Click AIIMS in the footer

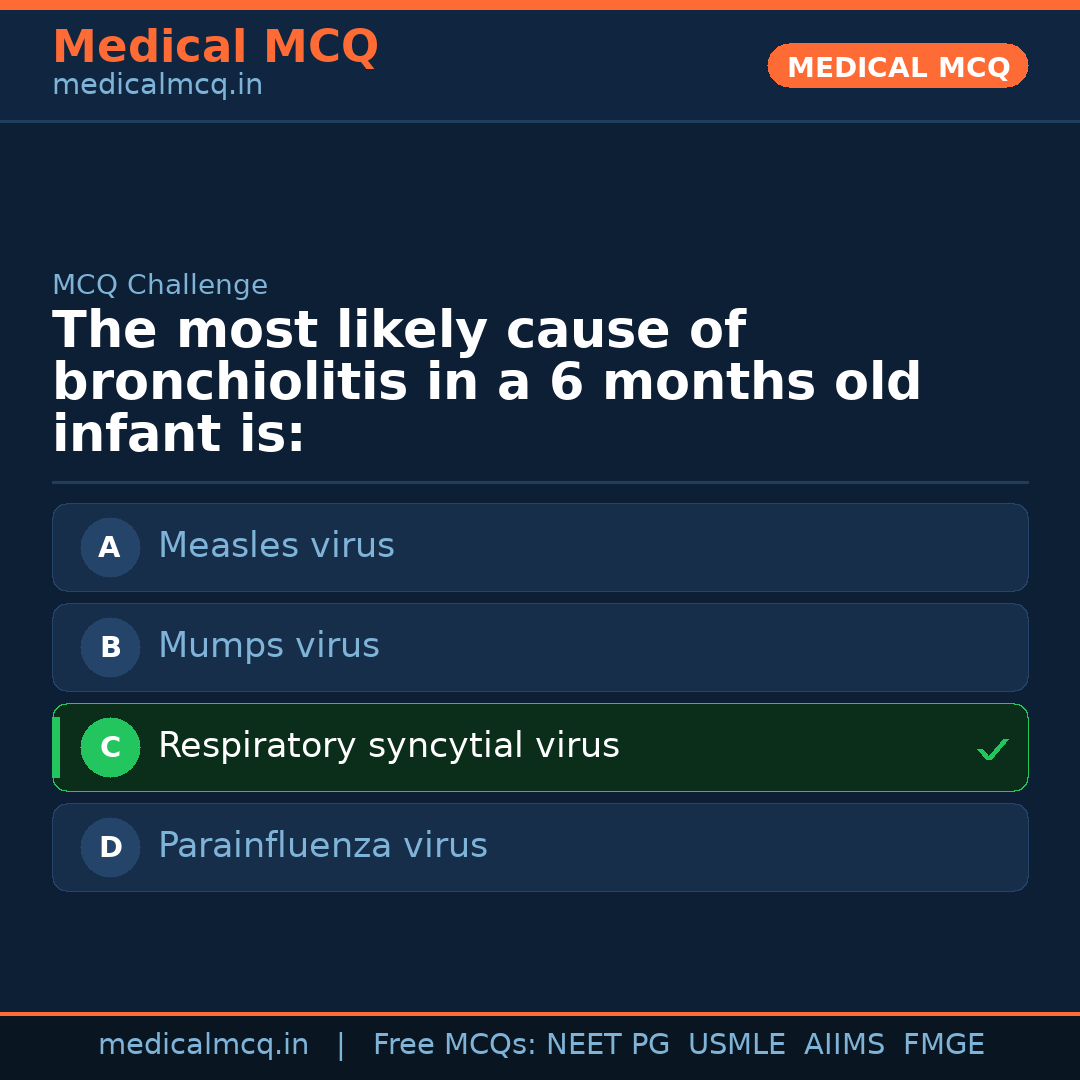(x=844, y=1045)
